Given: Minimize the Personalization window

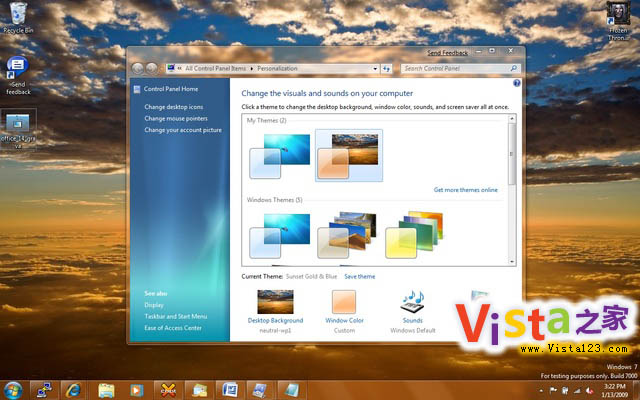Looking at the screenshot, I should click(478, 51).
